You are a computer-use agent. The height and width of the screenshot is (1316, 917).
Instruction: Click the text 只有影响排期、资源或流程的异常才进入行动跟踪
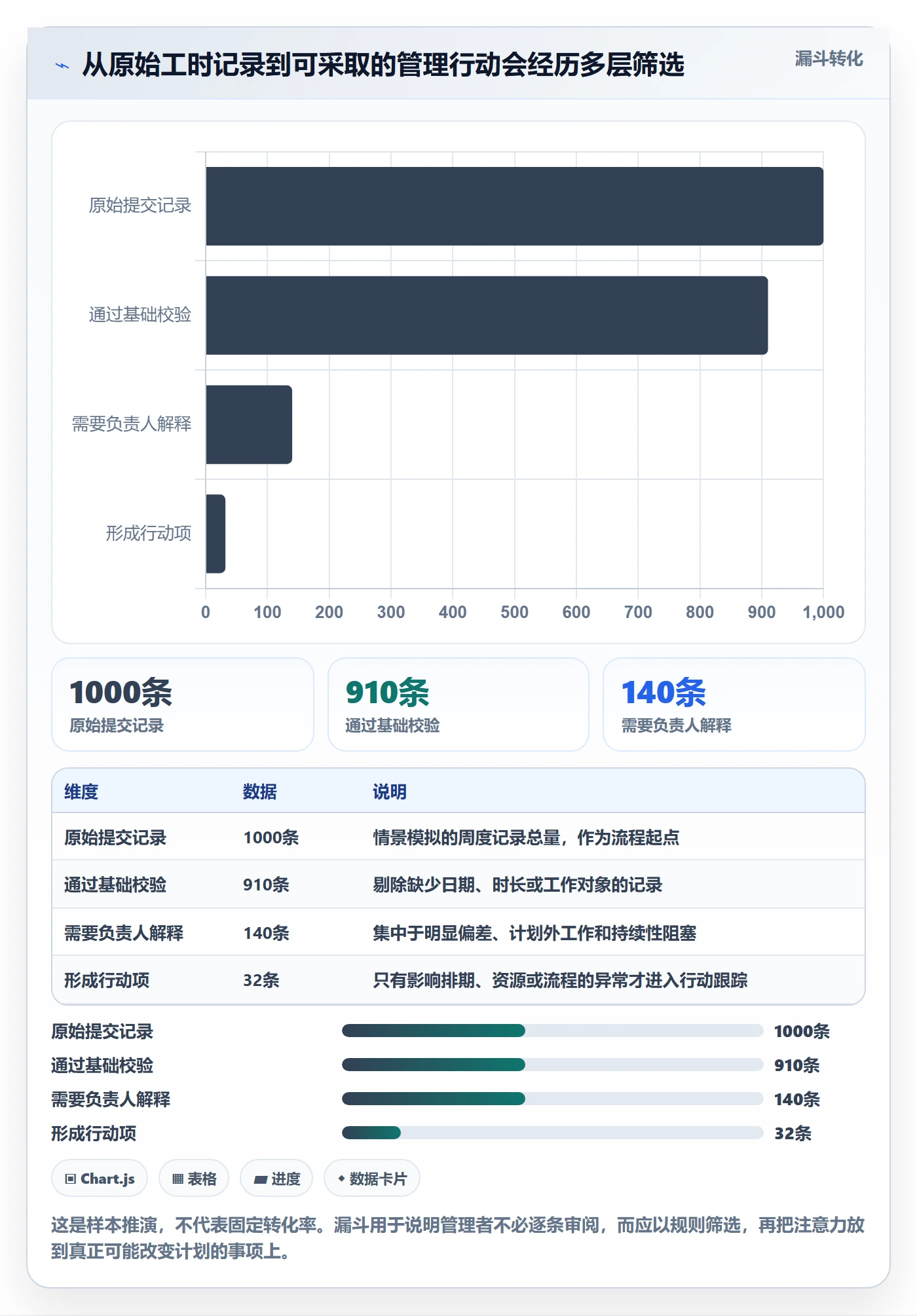[560, 980]
